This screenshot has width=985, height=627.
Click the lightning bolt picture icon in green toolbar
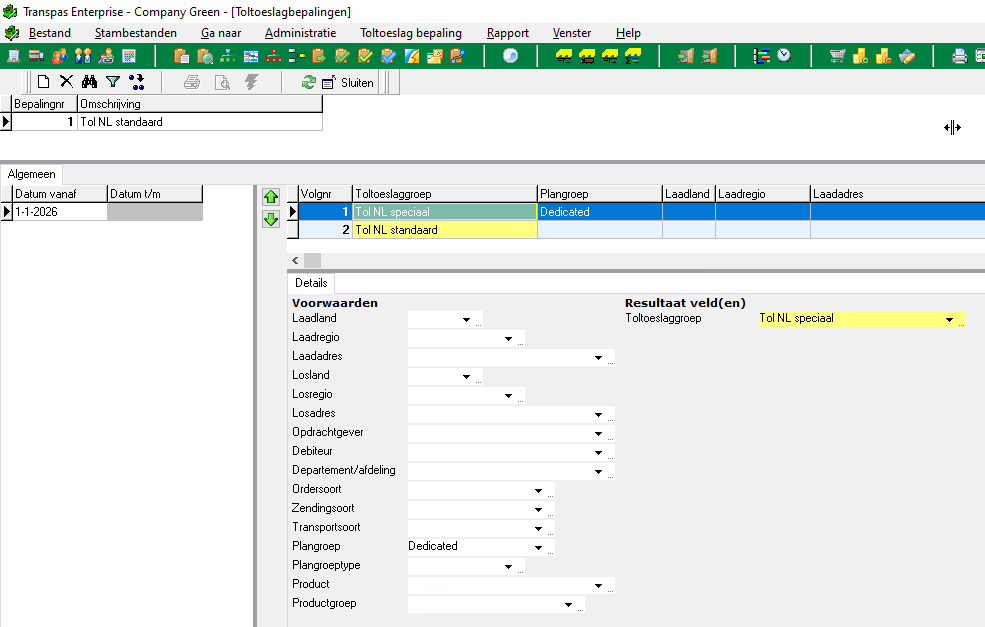(x=412, y=57)
